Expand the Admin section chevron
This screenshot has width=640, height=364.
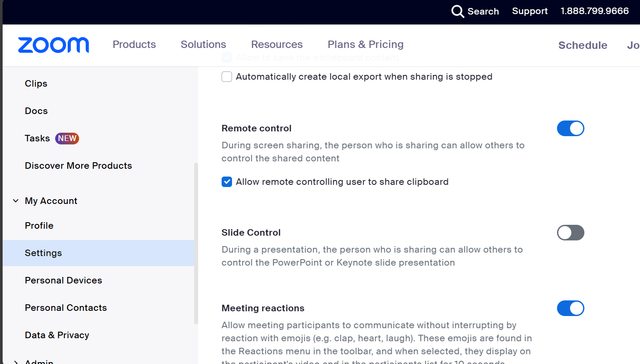(16, 362)
